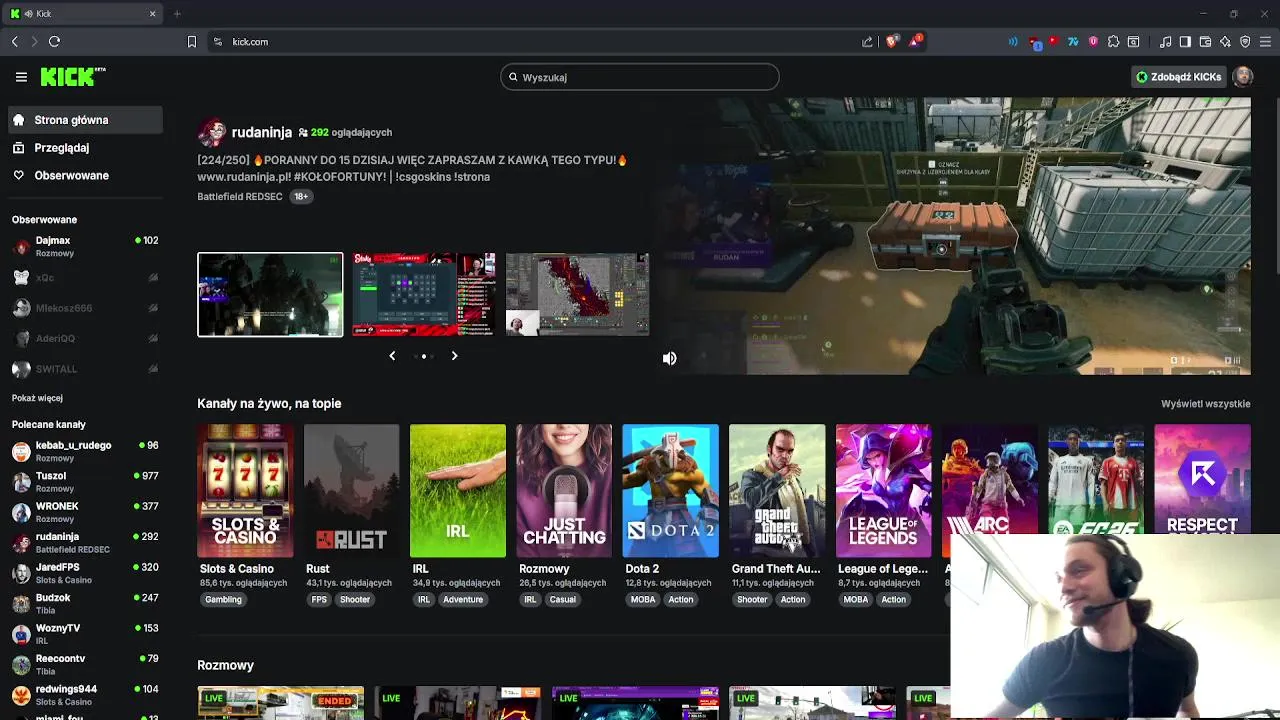Open the browser main menu
The height and width of the screenshot is (720, 1280).
coord(1265,42)
